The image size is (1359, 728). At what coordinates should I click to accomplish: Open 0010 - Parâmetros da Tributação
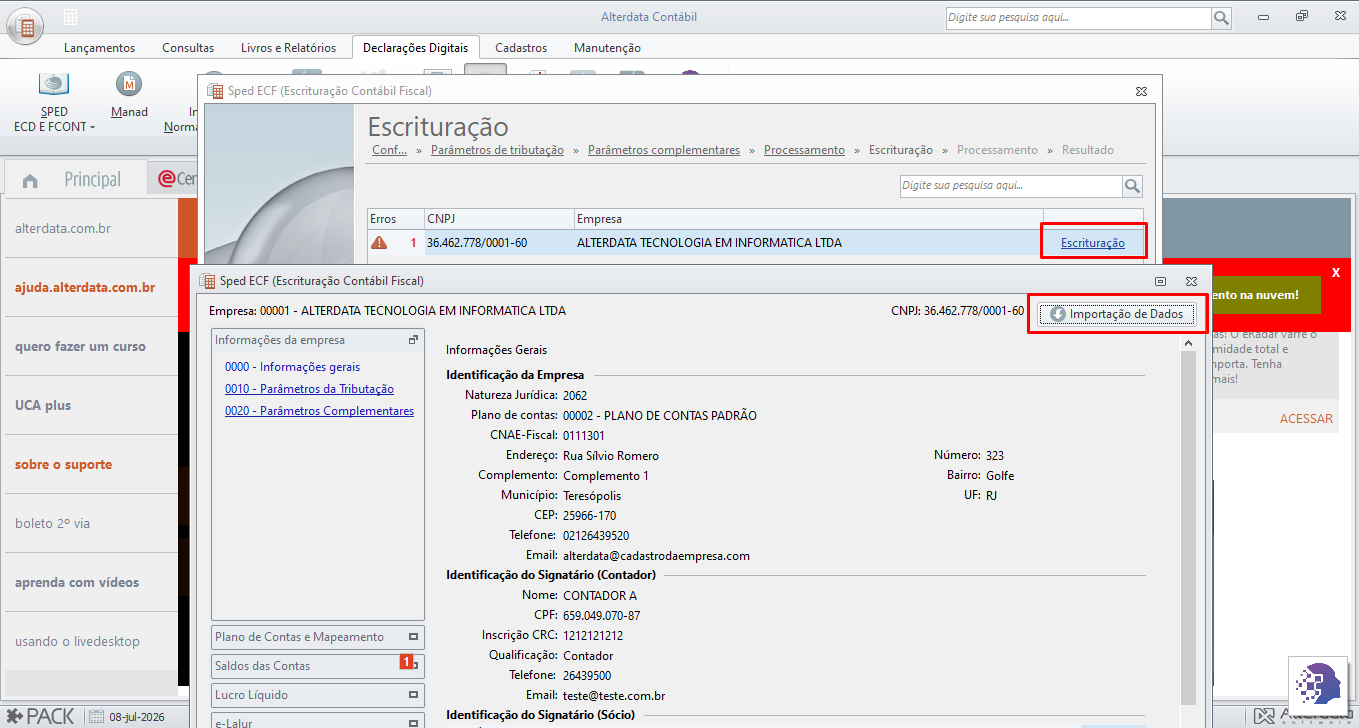[x=309, y=389]
